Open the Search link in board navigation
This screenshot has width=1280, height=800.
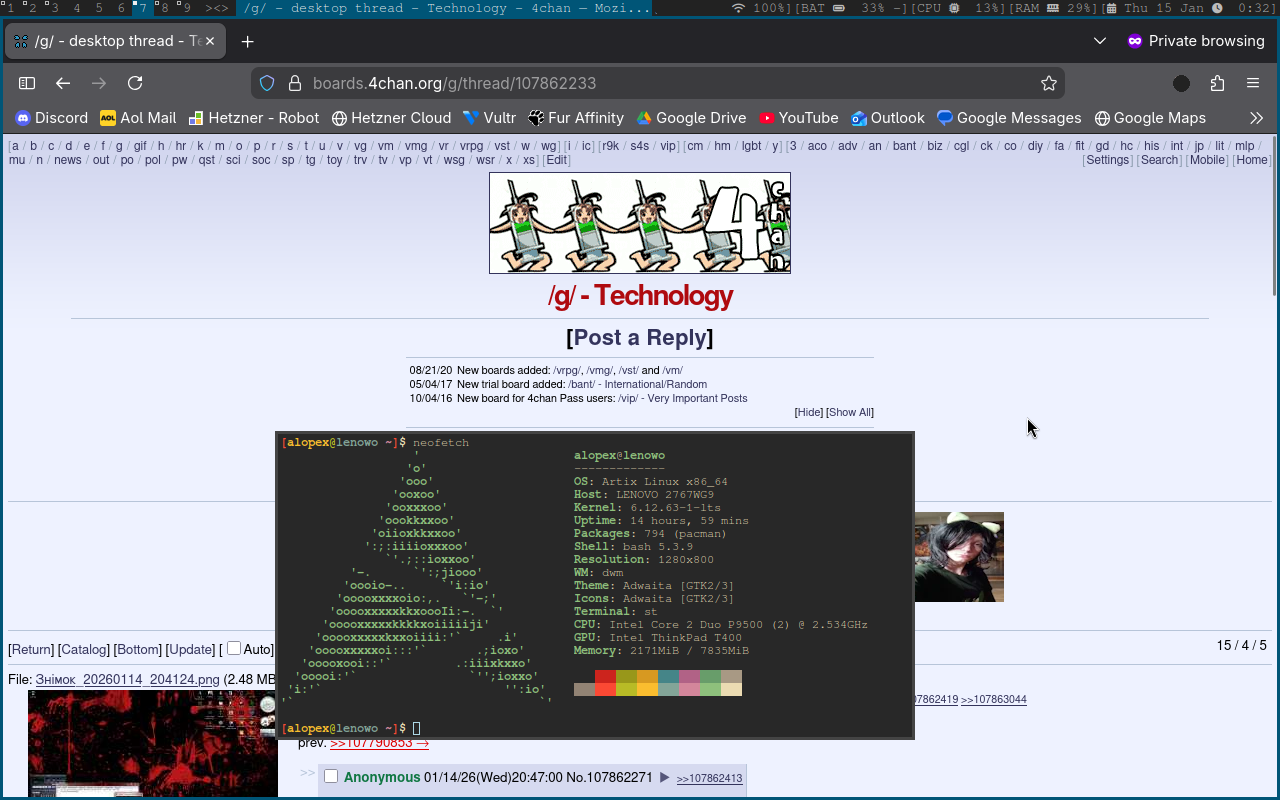pyautogui.click(x=1160, y=160)
